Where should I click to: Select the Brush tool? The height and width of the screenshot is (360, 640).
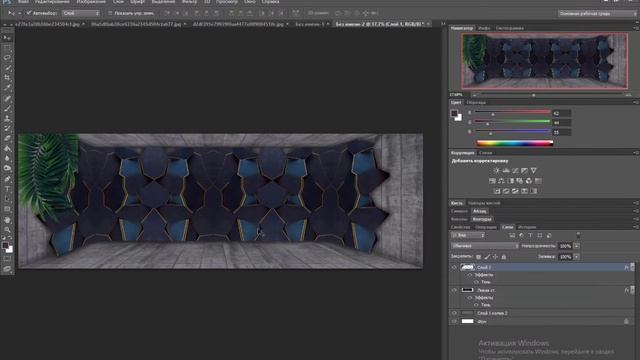pyautogui.click(x=7, y=109)
